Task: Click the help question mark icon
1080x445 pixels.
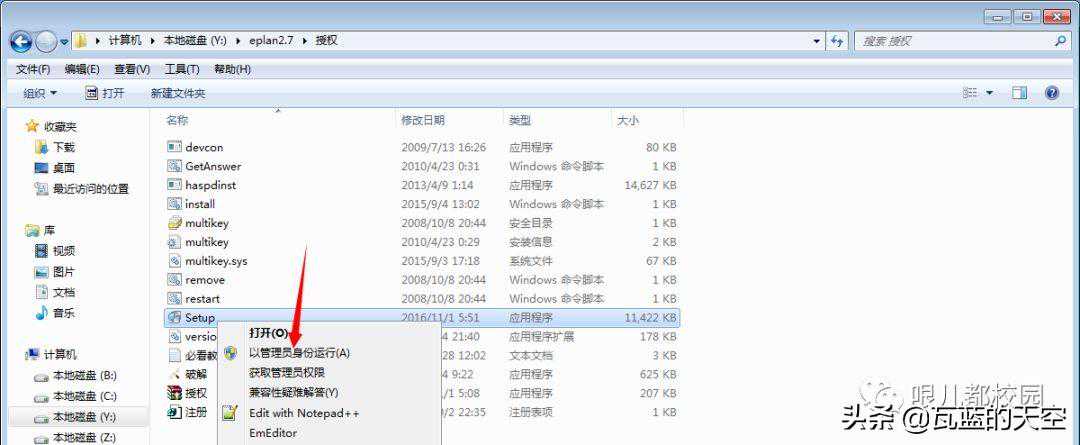Action: tap(1051, 93)
